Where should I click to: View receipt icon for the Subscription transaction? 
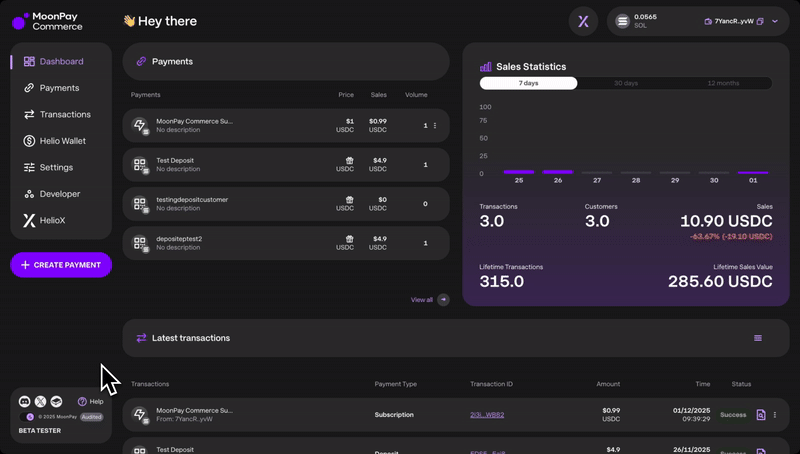(x=761, y=415)
